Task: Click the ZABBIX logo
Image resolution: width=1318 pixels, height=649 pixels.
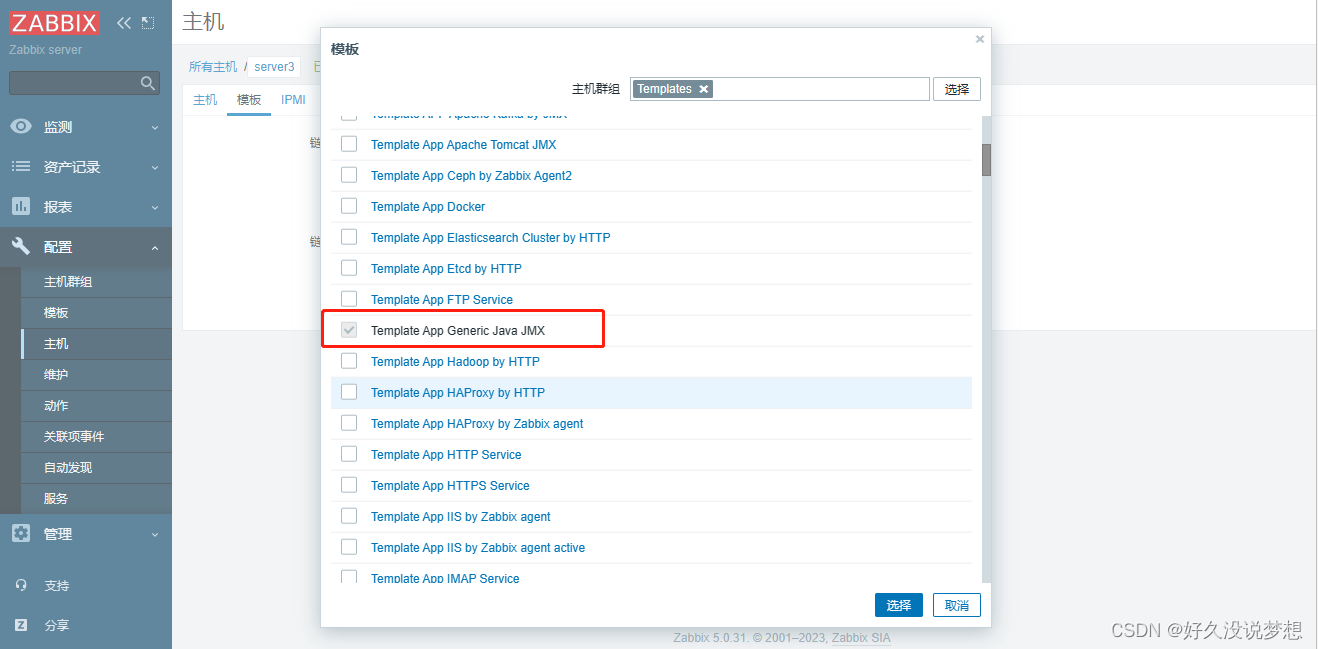Action: 55,23
